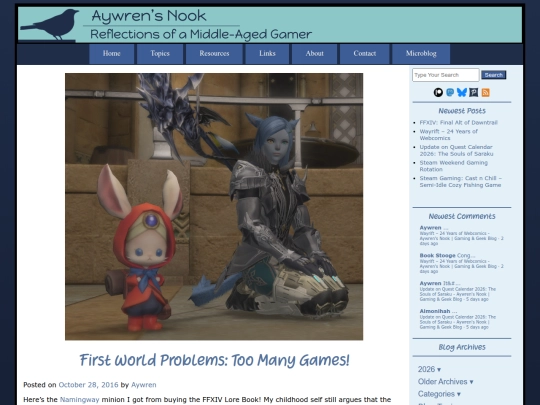Click the Reflections of a Middle-Aged Gamer tagline
Image resolution: width=540 pixels, height=405 pixels.
click(201, 34)
